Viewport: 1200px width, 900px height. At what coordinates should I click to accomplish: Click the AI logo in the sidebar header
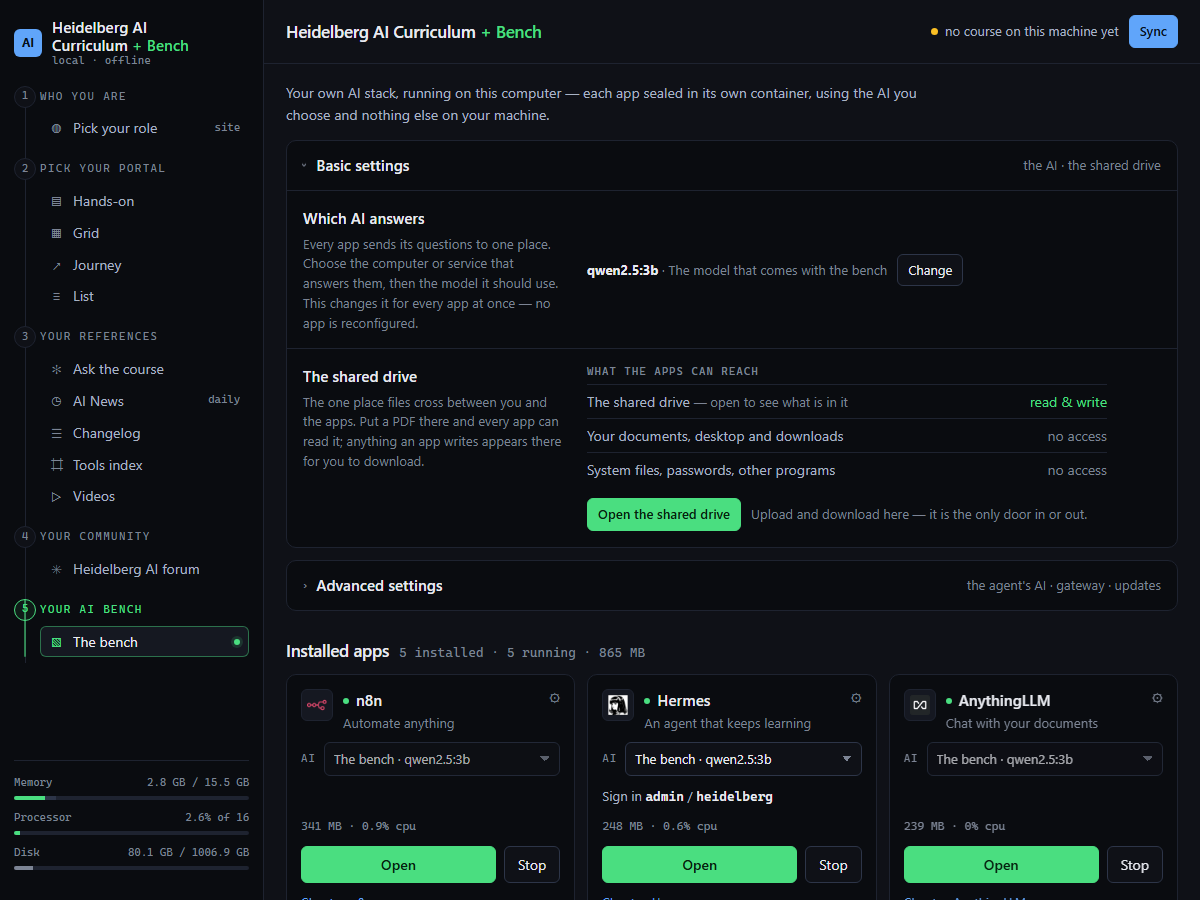click(28, 43)
